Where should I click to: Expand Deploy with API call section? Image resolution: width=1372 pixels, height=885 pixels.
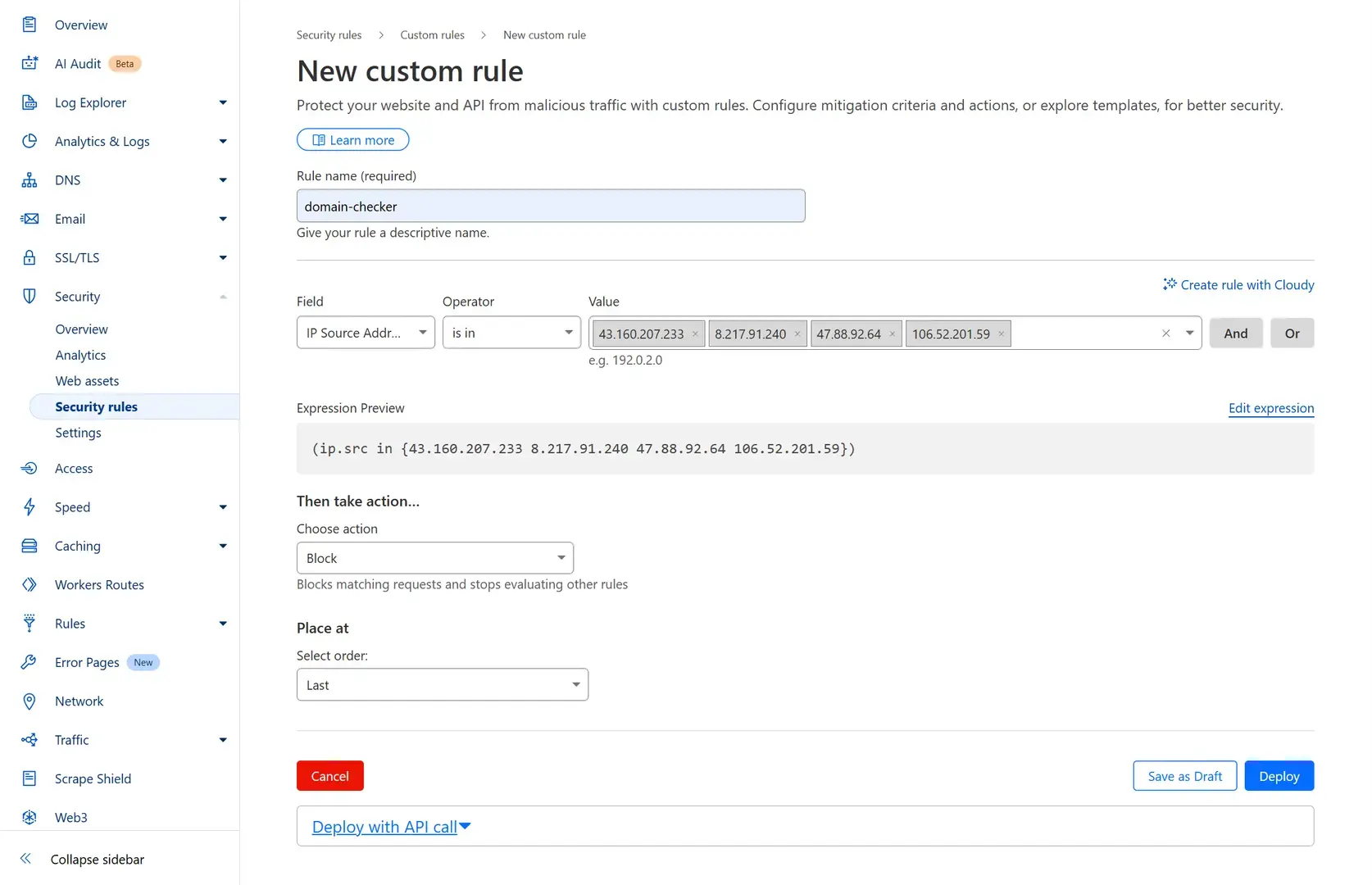click(392, 827)
